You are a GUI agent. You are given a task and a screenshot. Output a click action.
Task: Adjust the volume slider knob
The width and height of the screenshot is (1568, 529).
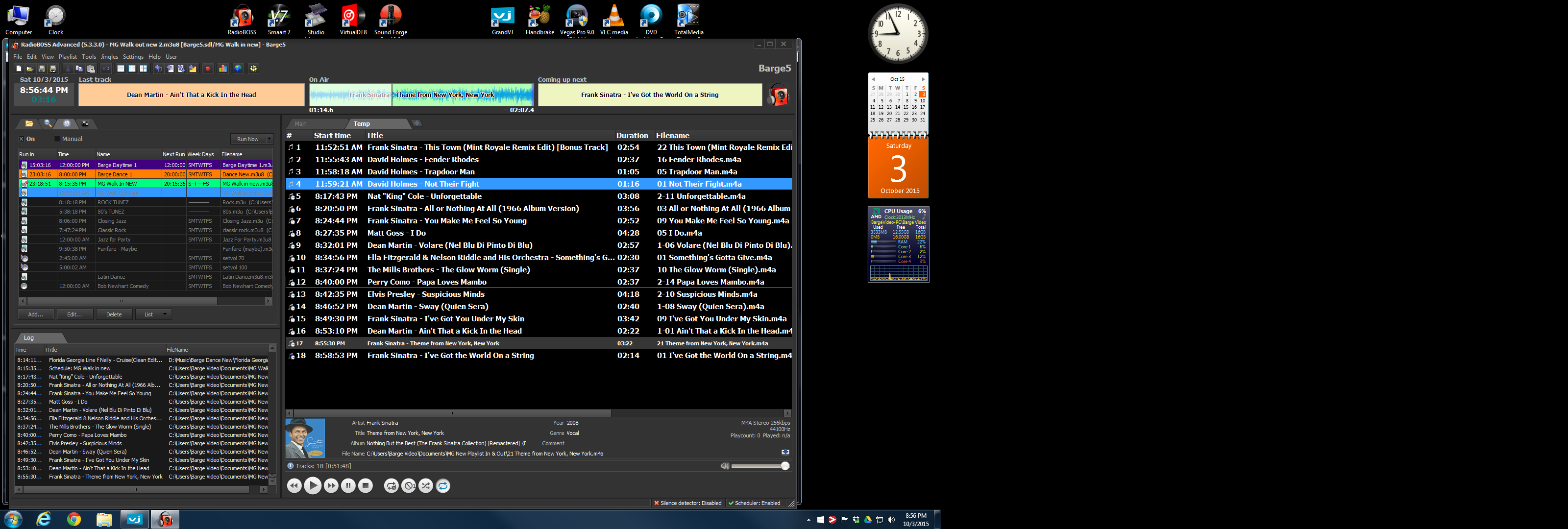click(x=785, y=466)
